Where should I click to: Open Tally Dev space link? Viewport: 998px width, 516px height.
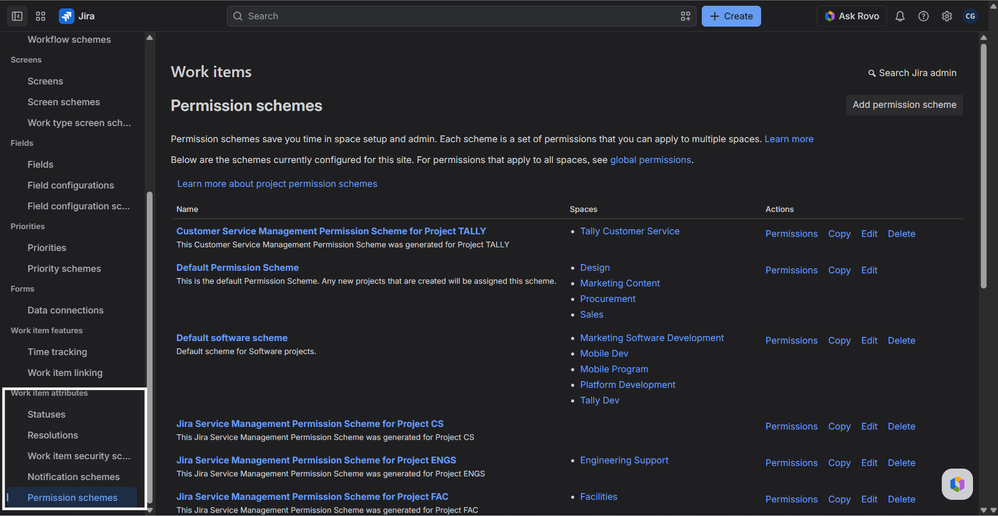tap(600, 400)
